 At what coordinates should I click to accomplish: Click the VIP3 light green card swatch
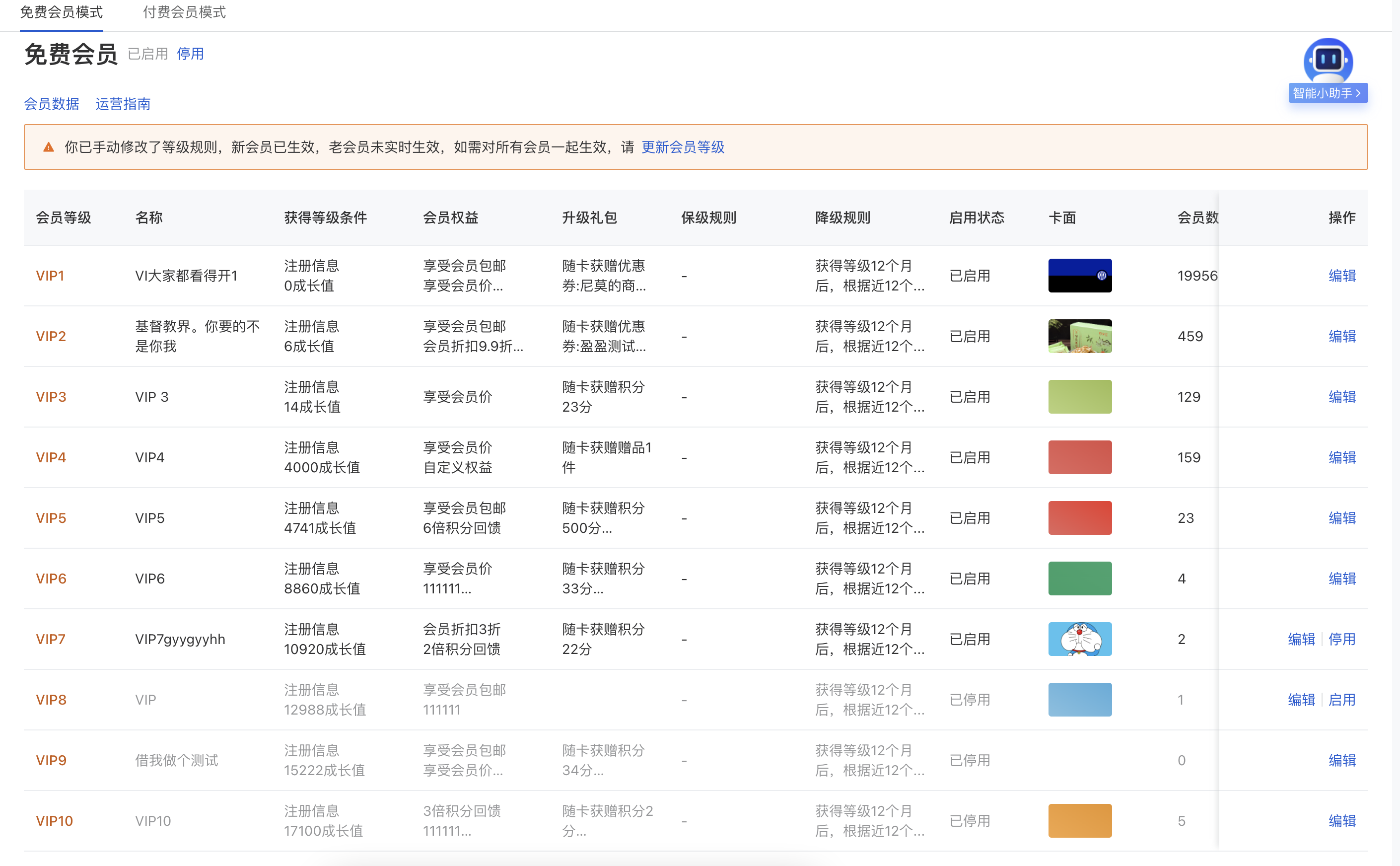[x=1079, y=397]
